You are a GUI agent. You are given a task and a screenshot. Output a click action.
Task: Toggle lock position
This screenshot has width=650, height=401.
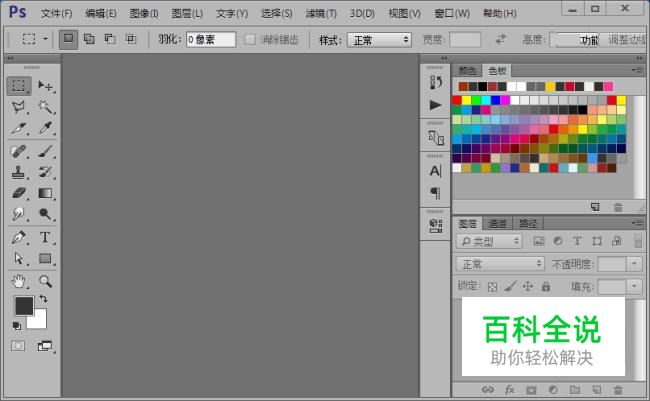[528, 286]
